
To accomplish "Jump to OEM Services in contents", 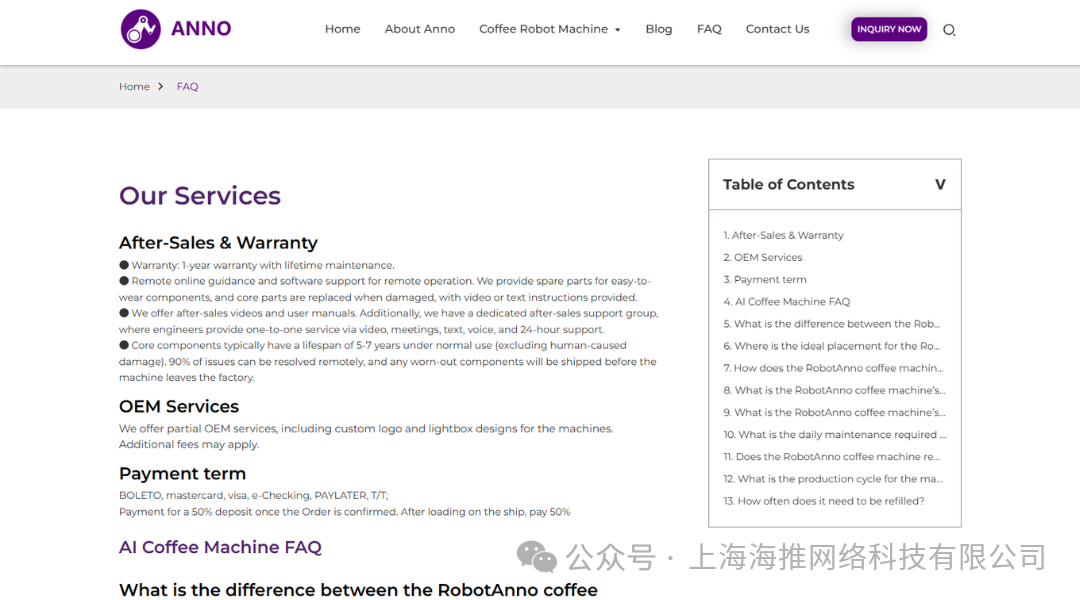I will (762, 258).
